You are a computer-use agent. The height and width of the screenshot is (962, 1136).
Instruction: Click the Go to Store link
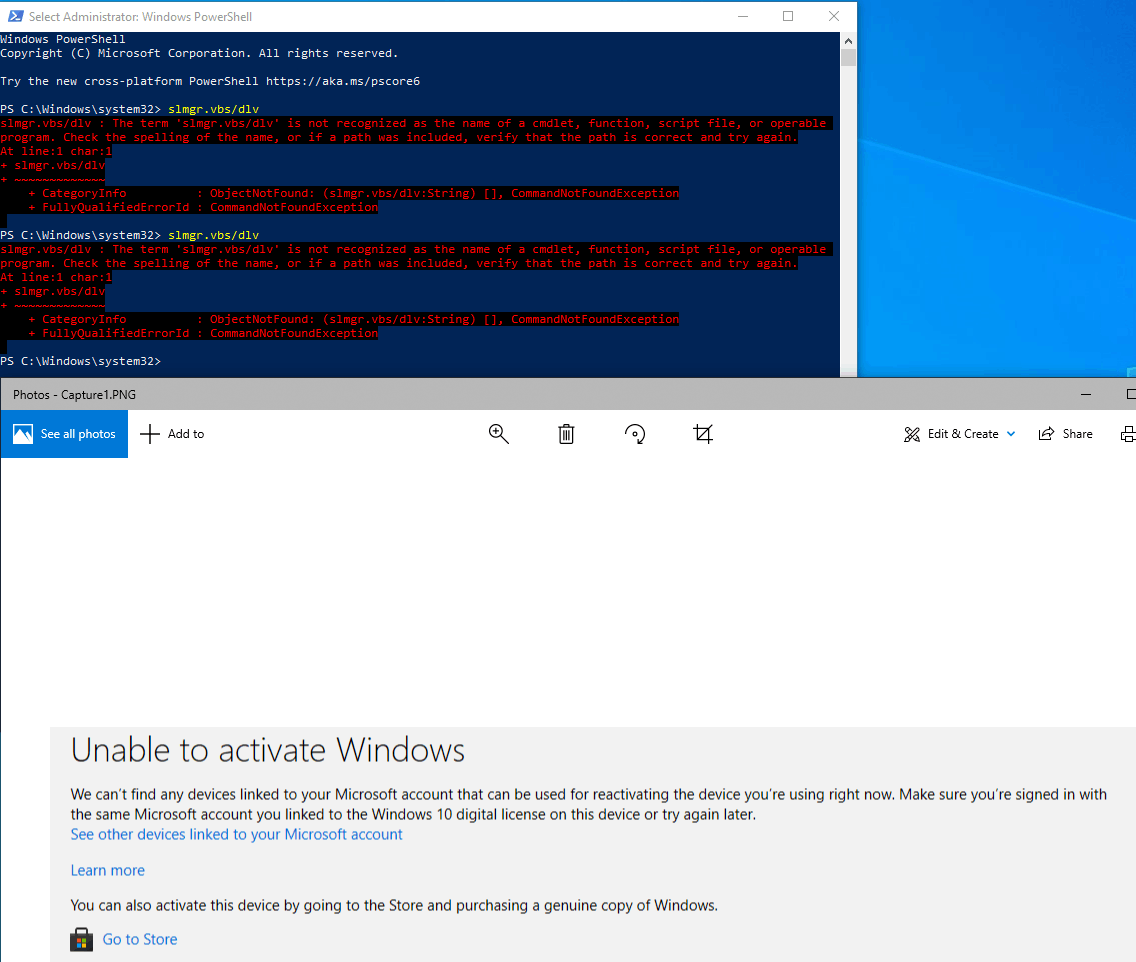(140, 939)
